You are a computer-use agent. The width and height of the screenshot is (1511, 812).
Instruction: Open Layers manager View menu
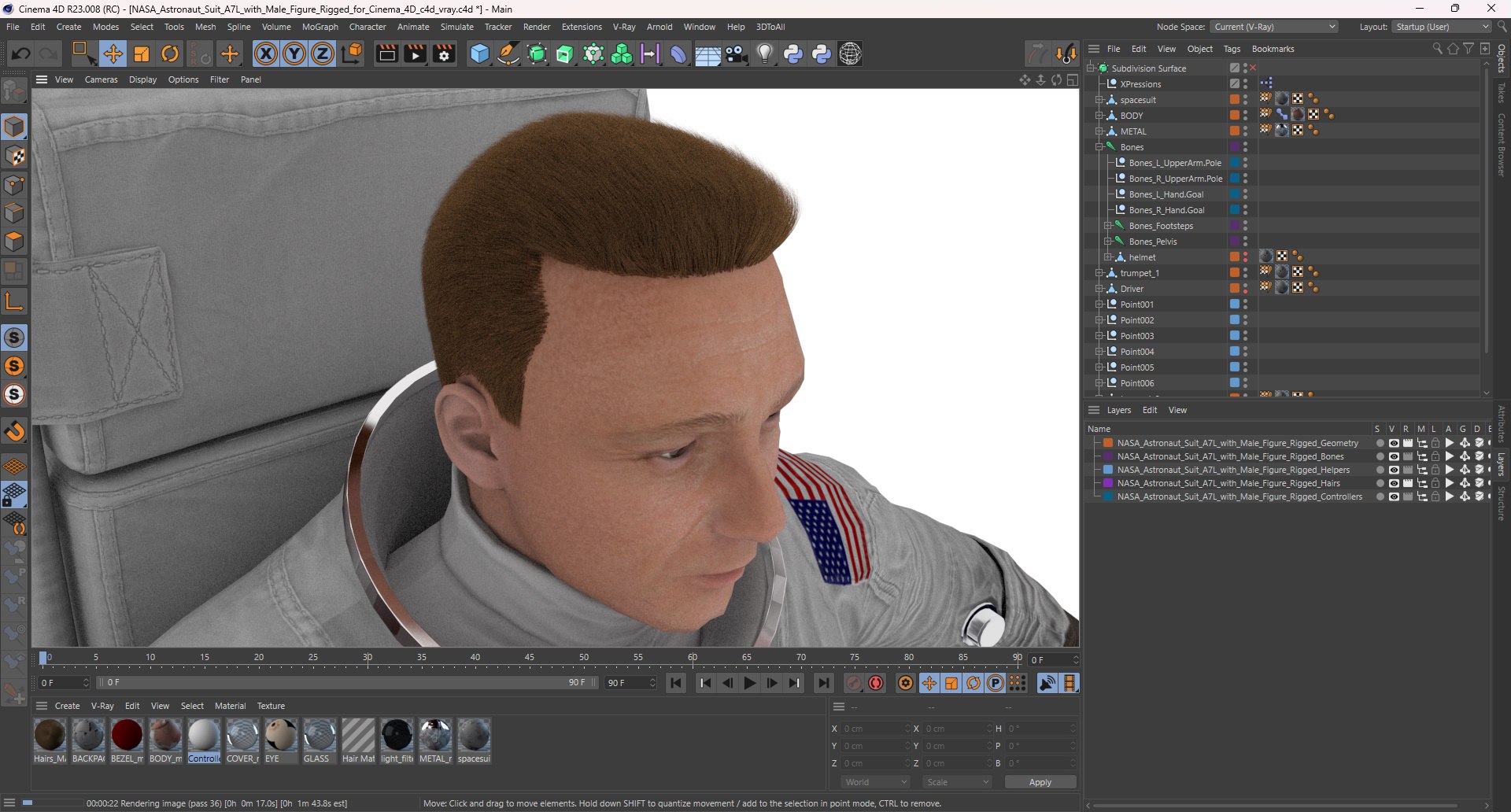(1177, 410)
